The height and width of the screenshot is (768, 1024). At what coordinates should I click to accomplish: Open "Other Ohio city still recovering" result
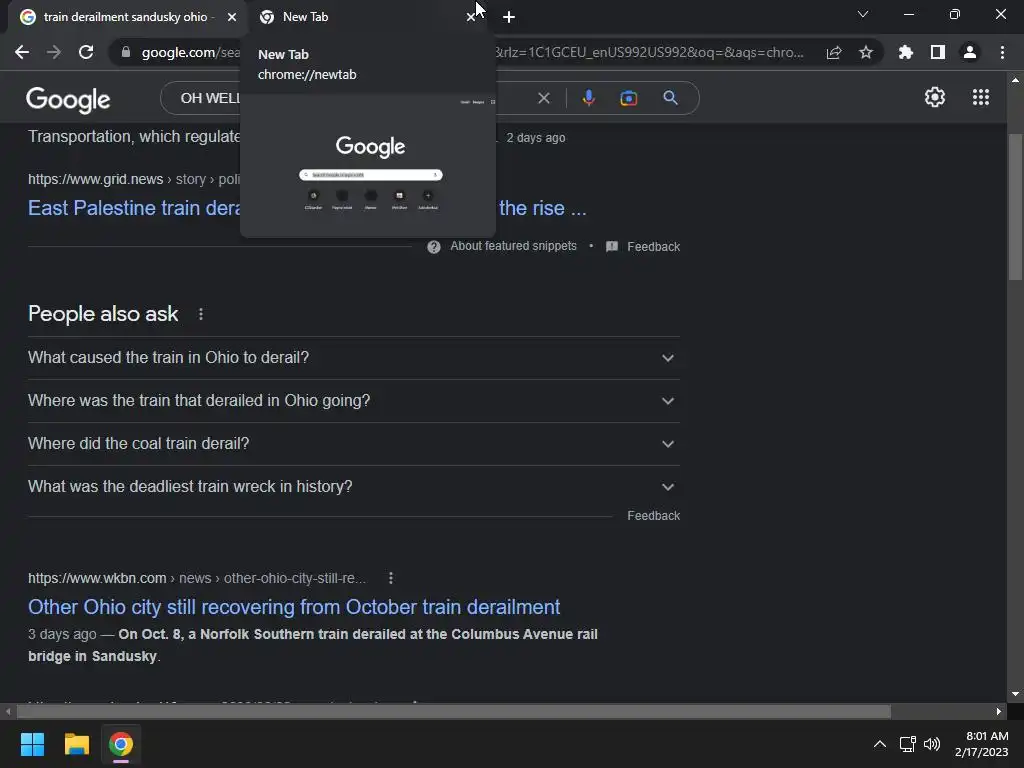click(x=294, y=607)
